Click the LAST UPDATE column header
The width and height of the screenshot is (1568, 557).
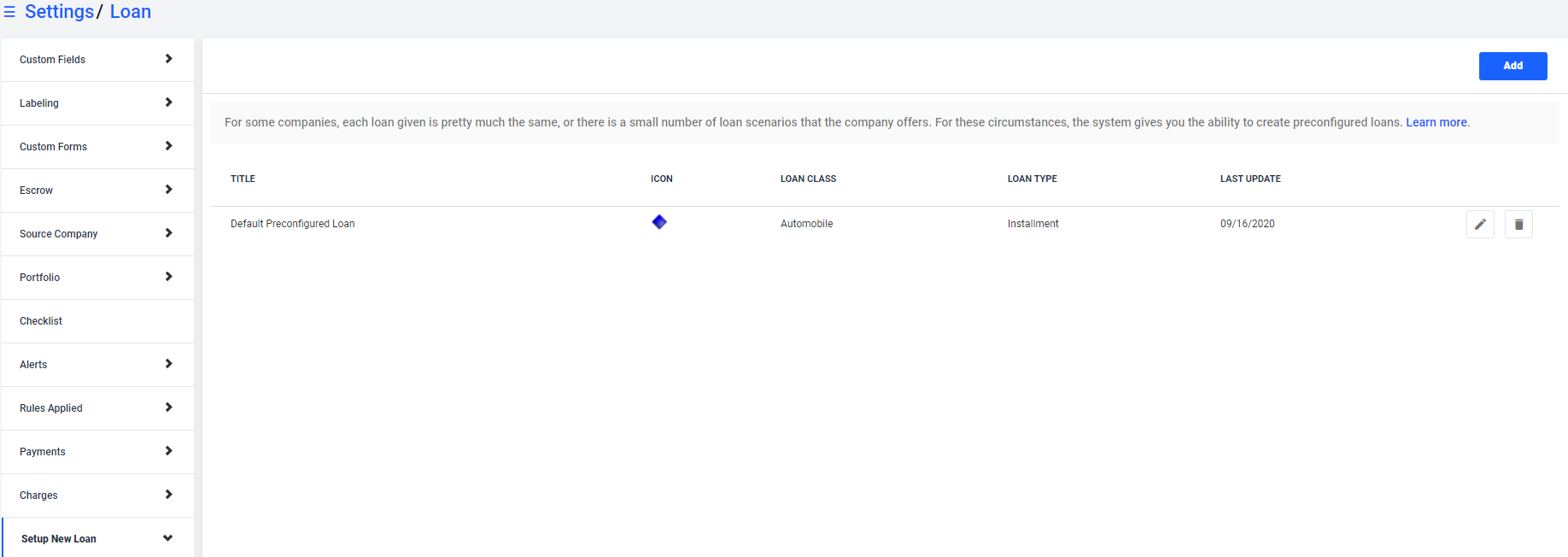[x=1250, y=179]
